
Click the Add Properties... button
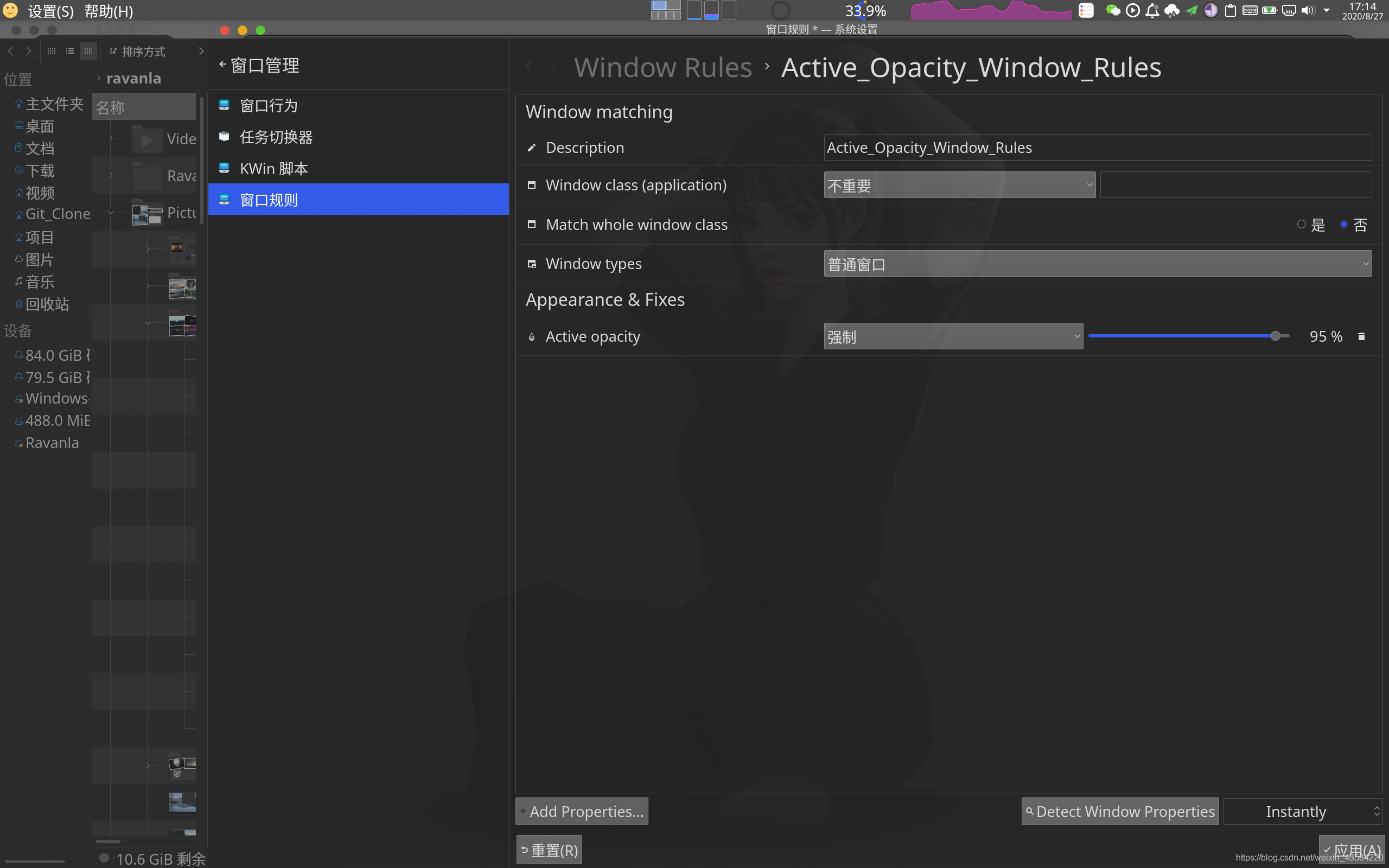coord(582,811)
